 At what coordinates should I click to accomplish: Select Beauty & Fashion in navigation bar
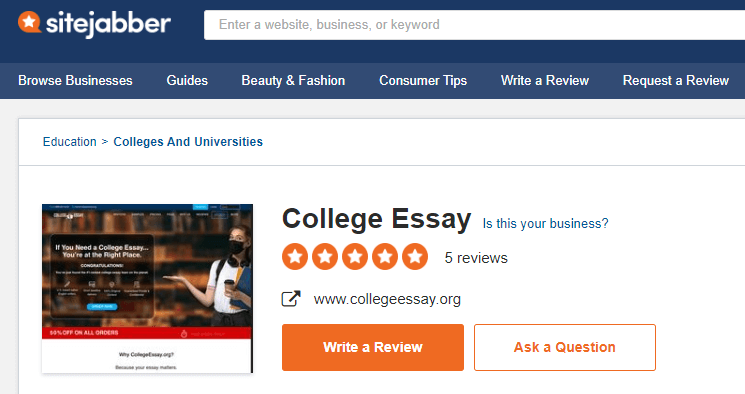[293, 80]
